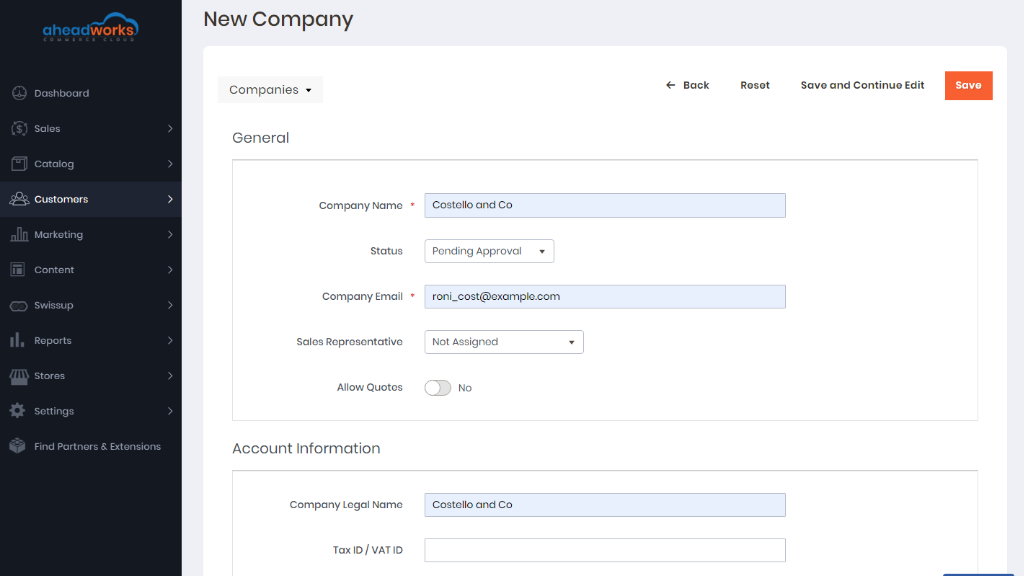Expand the Swissup submenu chevron

click(x=170, y=305)
